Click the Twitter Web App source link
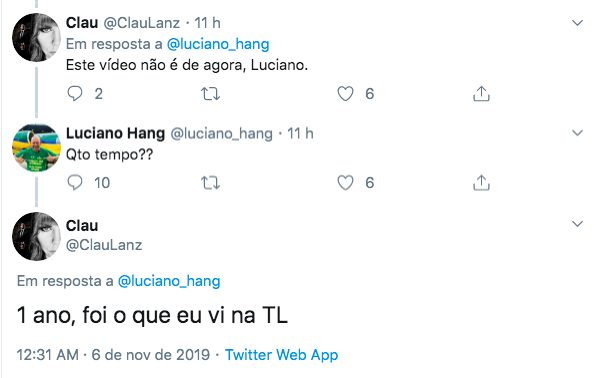 pyautogui.click(x=281, y=355)
